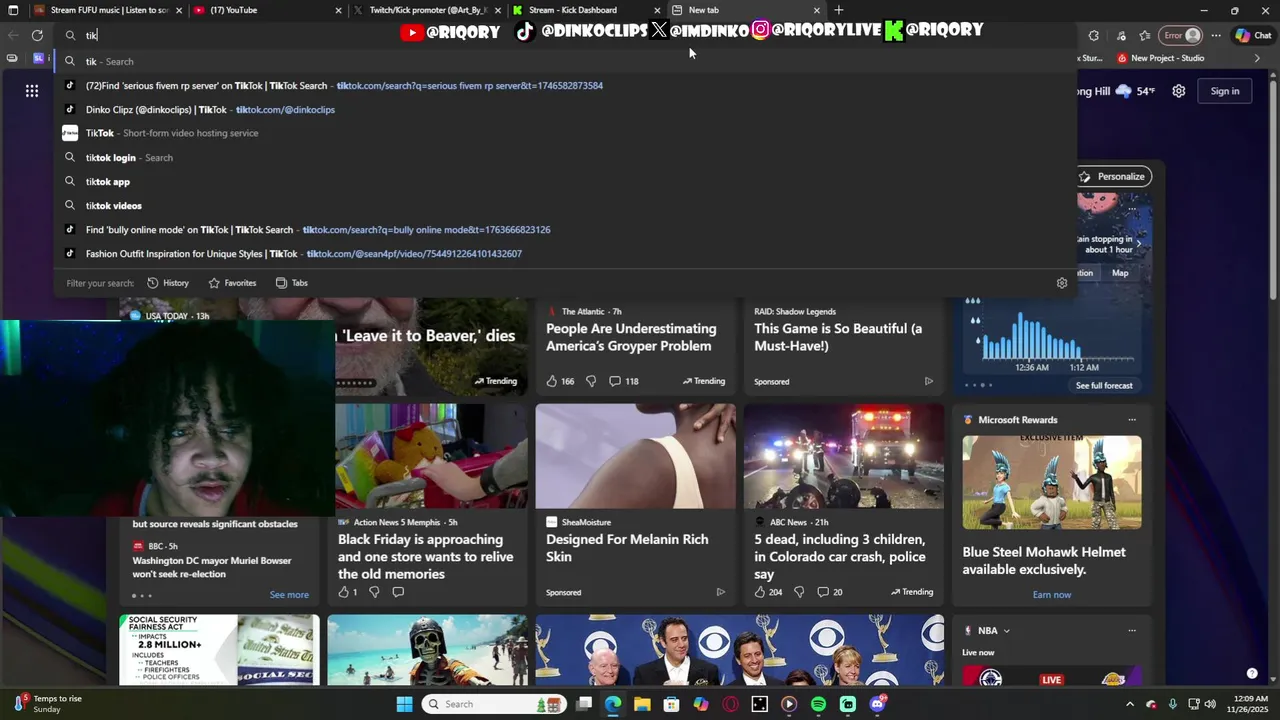The width and height of the screenshot is (1280, 720).
Task: Close the YouTube tab
Action: click(x=338, y=10)
